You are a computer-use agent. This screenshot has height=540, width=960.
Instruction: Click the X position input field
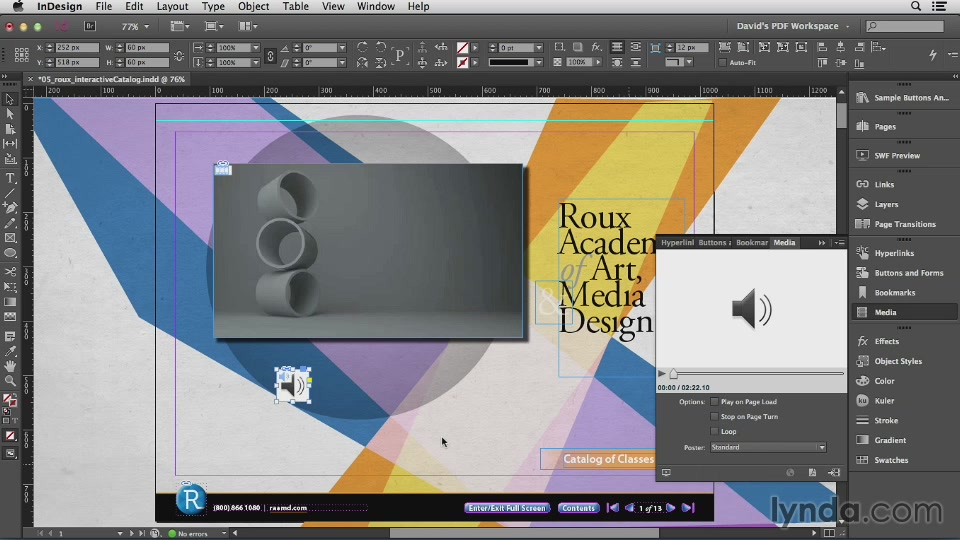(x=77, y=48)
